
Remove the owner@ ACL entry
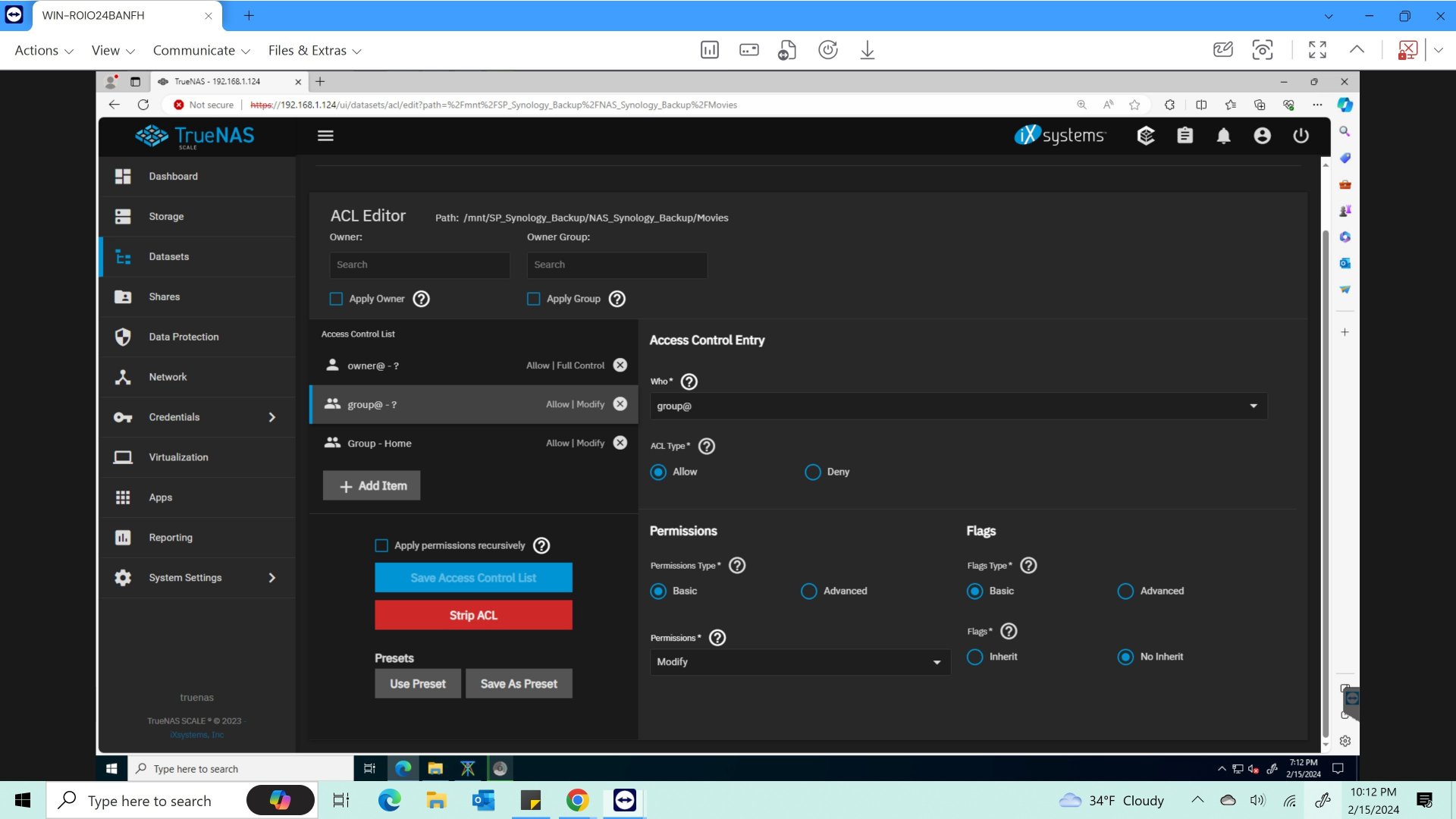tap(620, 365)
